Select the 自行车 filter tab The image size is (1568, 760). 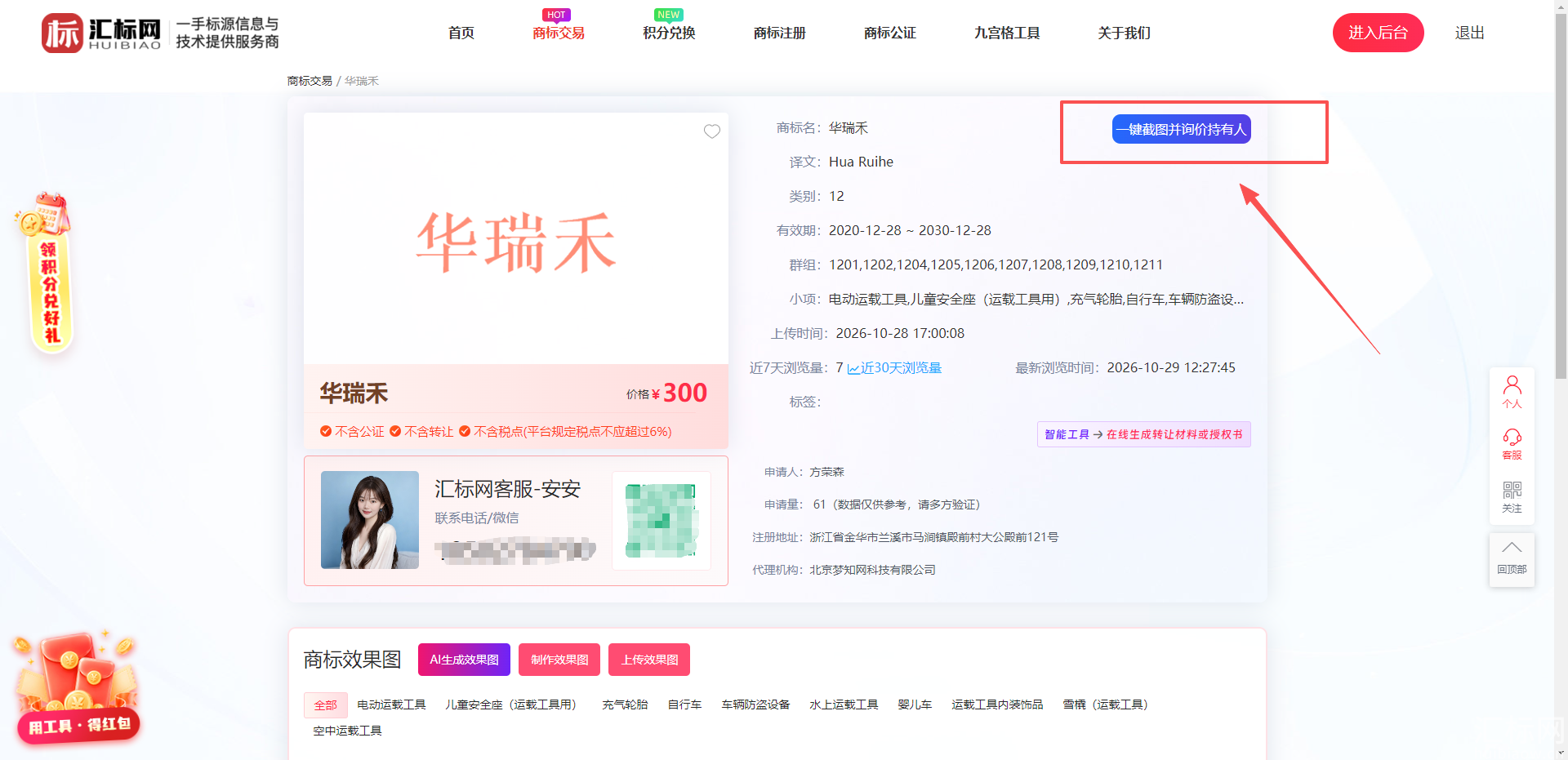point(684,704)
